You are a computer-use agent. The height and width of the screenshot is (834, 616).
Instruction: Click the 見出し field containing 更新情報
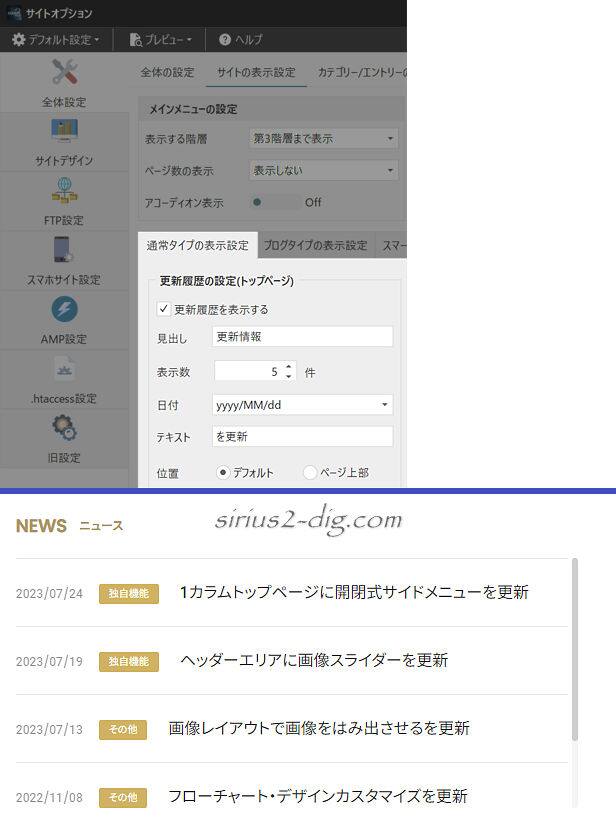point(303,337)
